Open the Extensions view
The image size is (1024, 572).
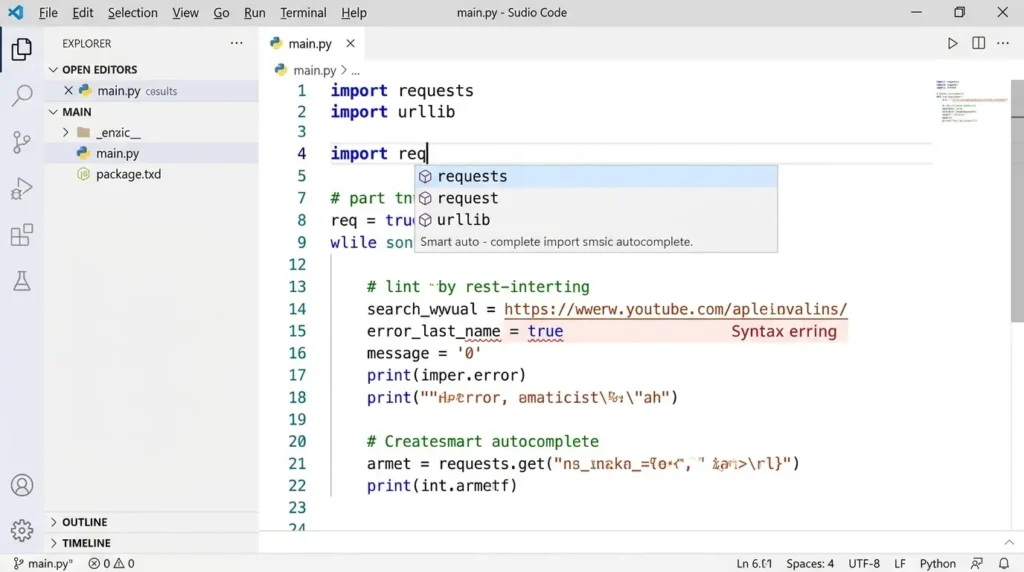coord(22,235)
